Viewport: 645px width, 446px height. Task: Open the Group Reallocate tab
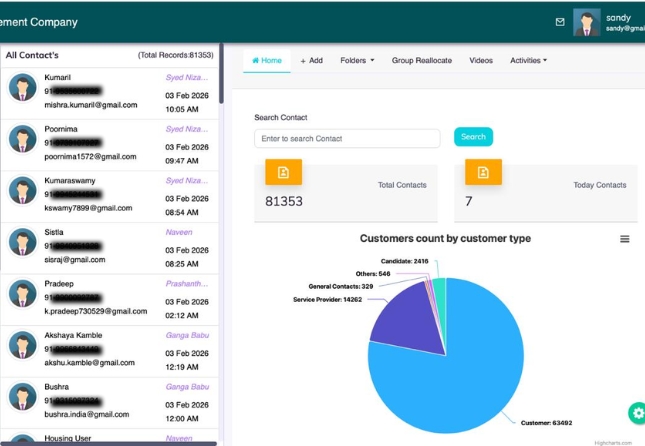pyautogui.click(x=421, y=61)
